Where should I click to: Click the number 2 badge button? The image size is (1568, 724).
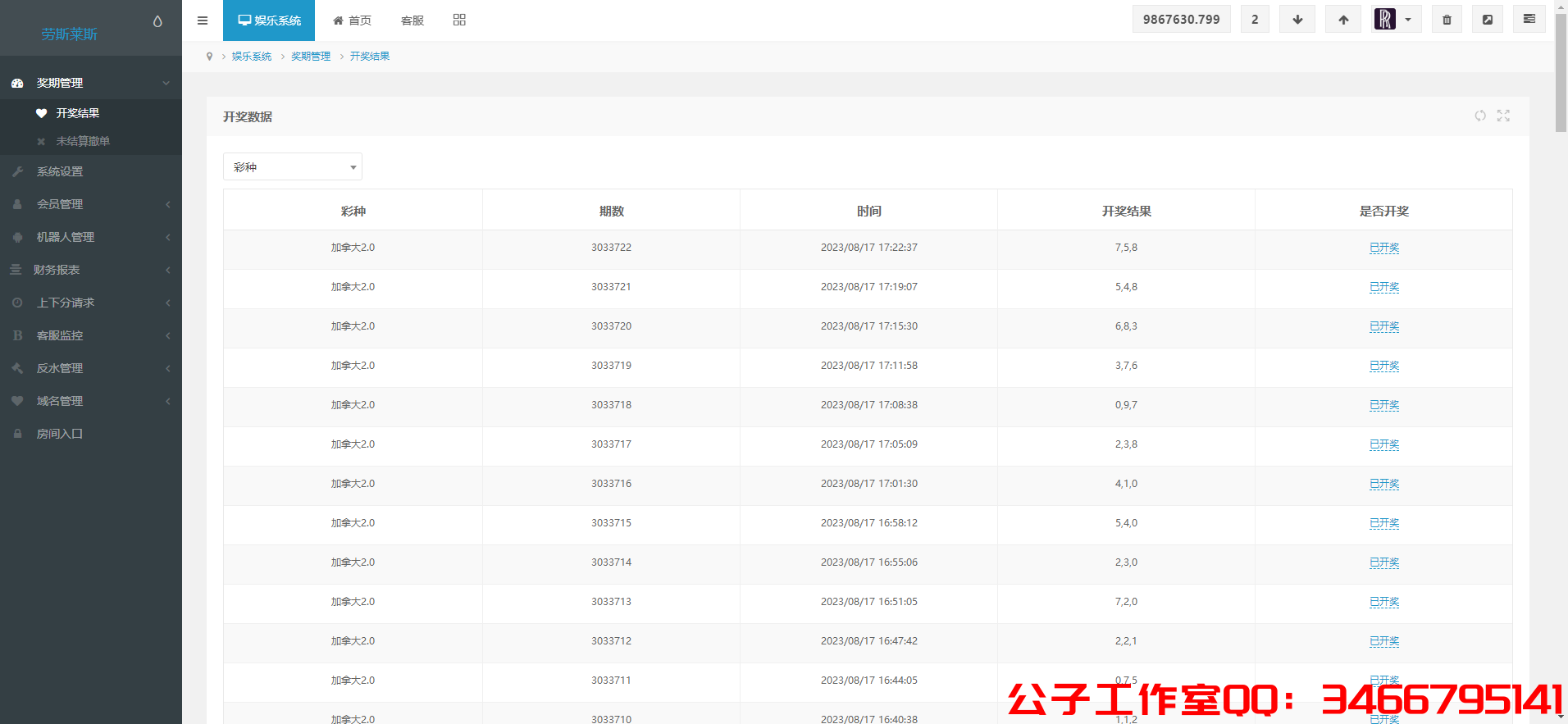pyautogui.click(x=1255, y=20)
